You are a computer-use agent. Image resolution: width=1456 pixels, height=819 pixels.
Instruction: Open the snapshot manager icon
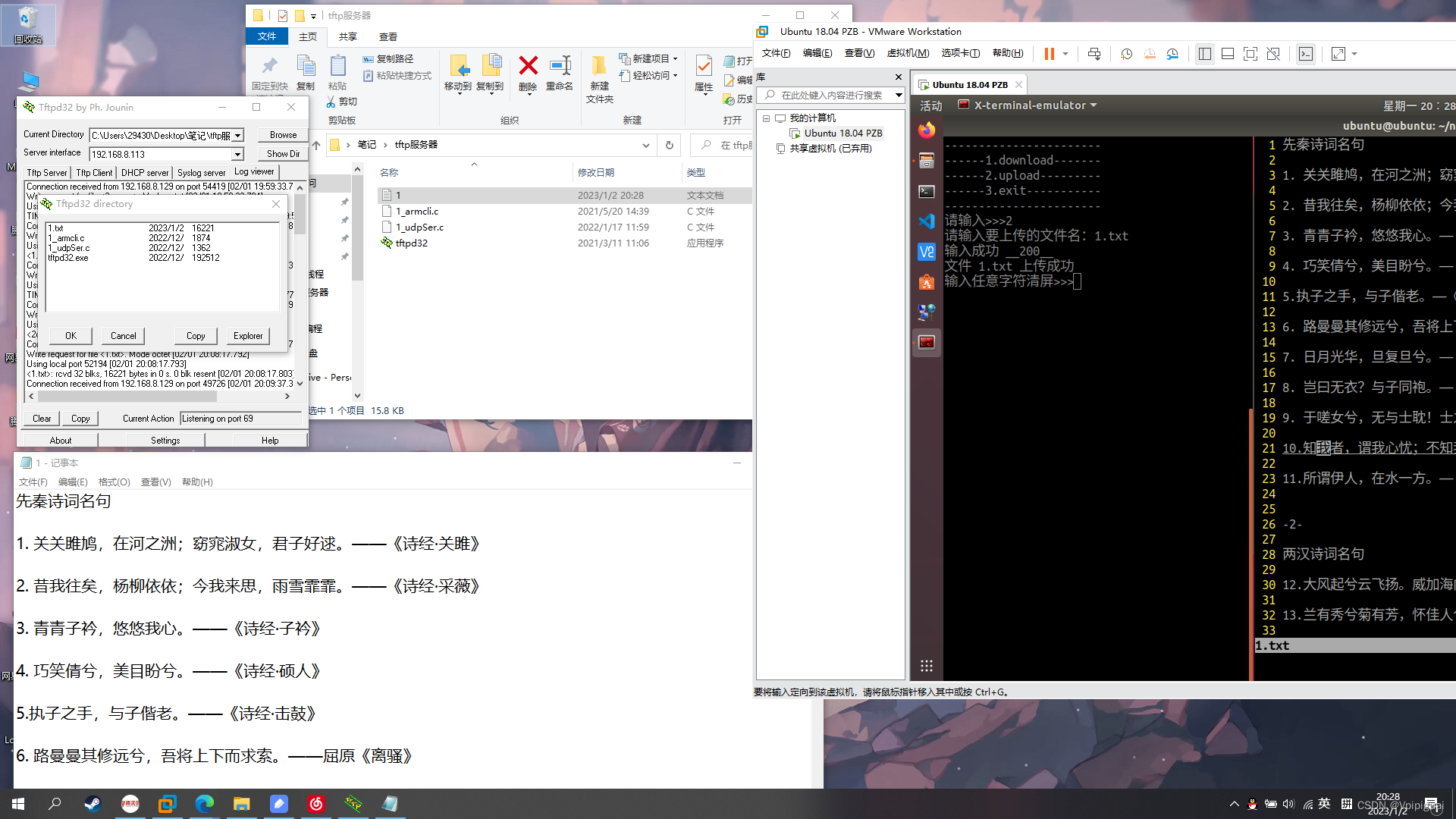1172,54
